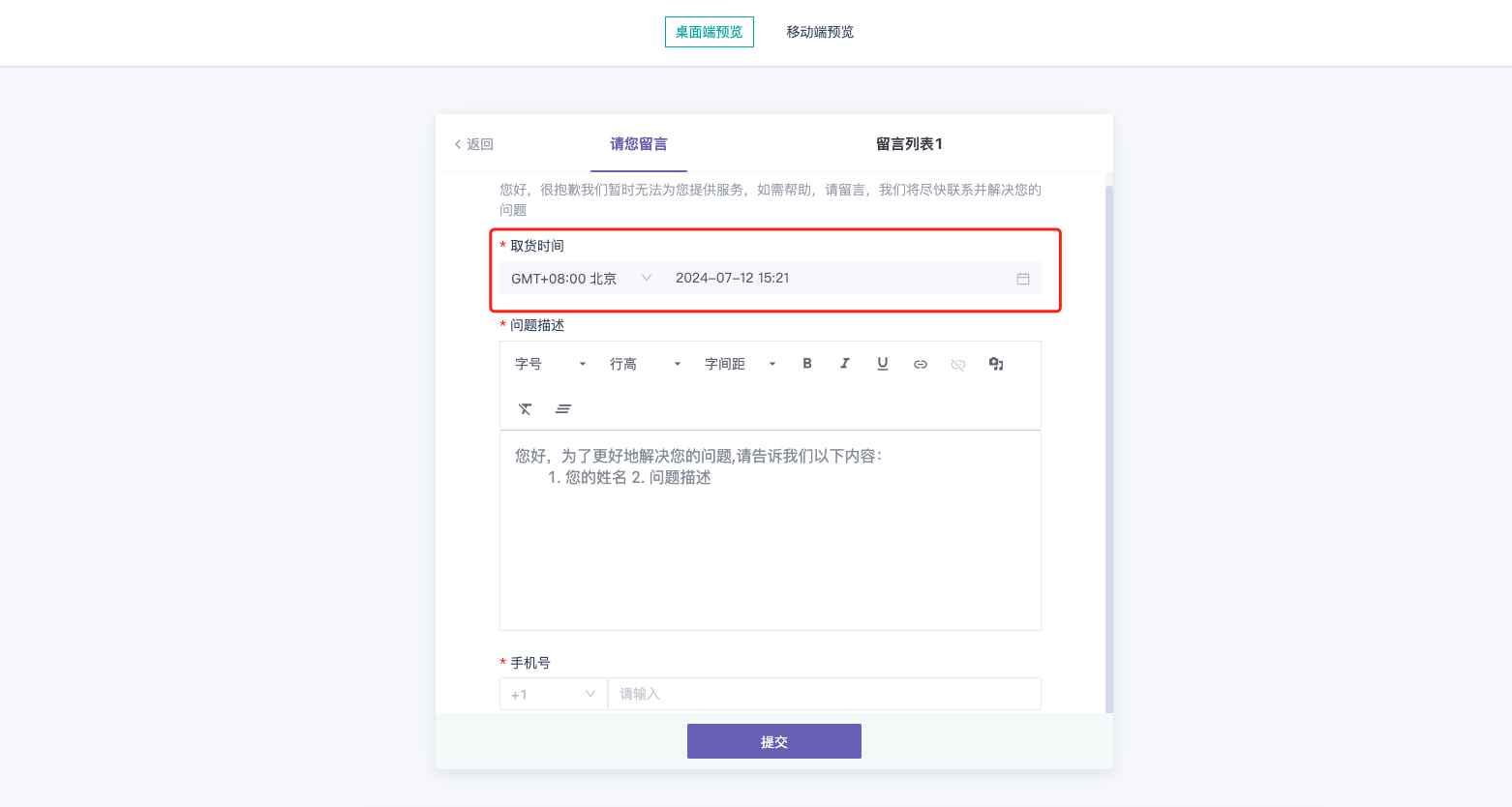
Task: Open the GMT+08:00 北京 timezone dropdown
Action: [582, 279]
